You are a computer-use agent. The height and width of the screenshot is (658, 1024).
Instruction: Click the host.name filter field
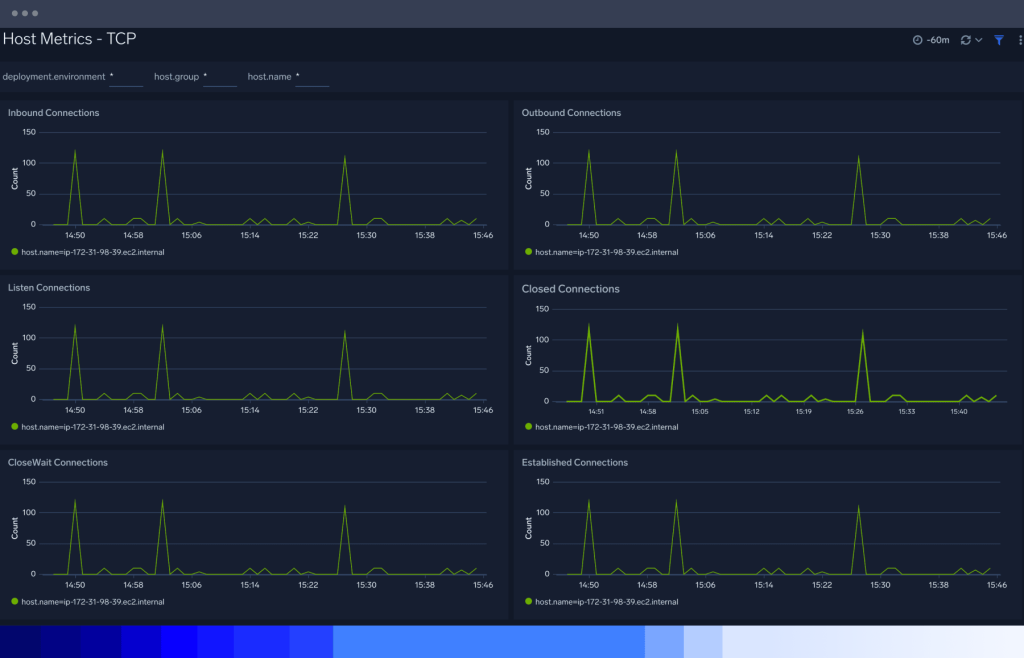coord(312,77)
